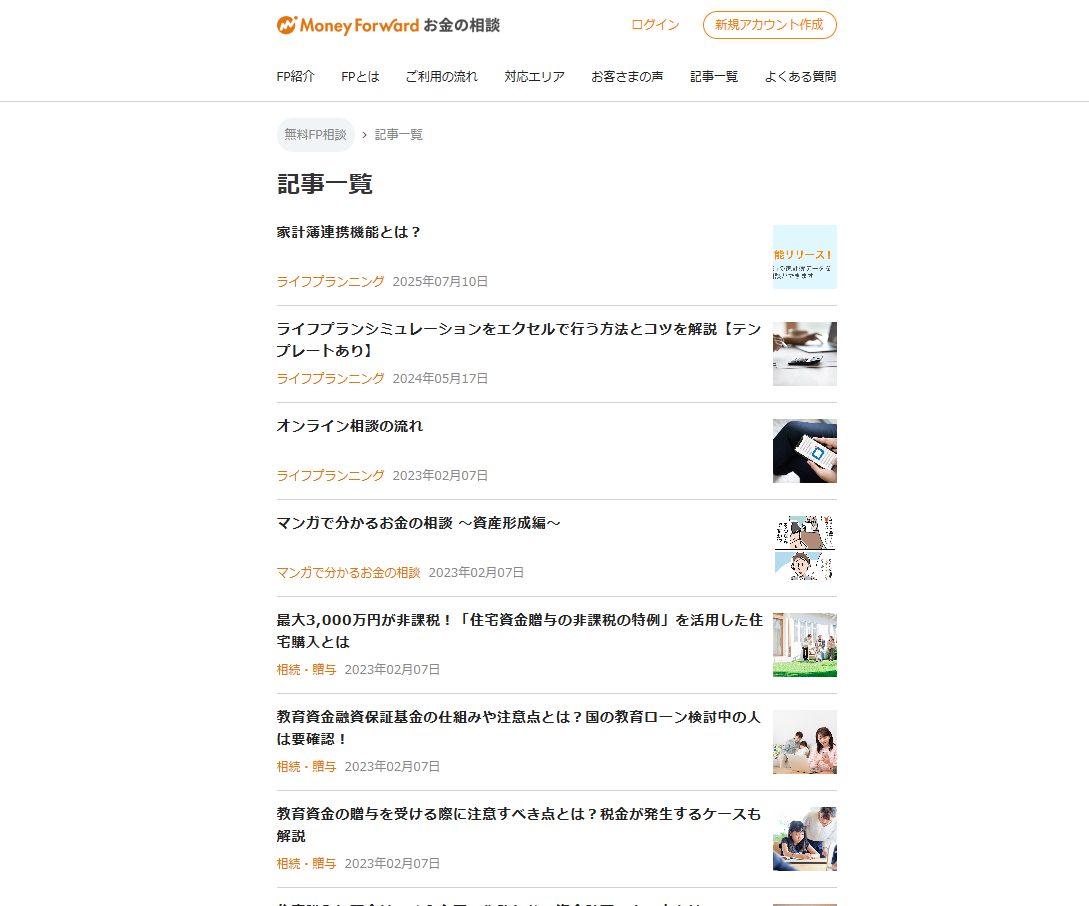Open the FP紹介 menu item
The height and width of the screenshot is (906, 1089).
tap(295, 77)
